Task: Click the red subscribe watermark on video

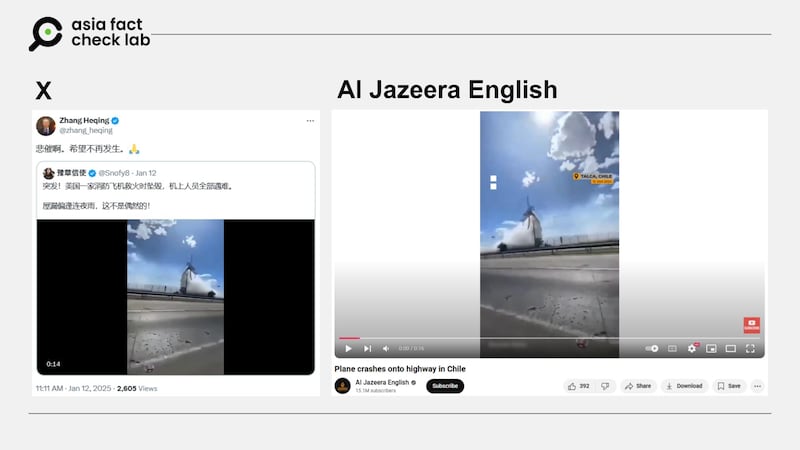Action: (x=752, y=325)
